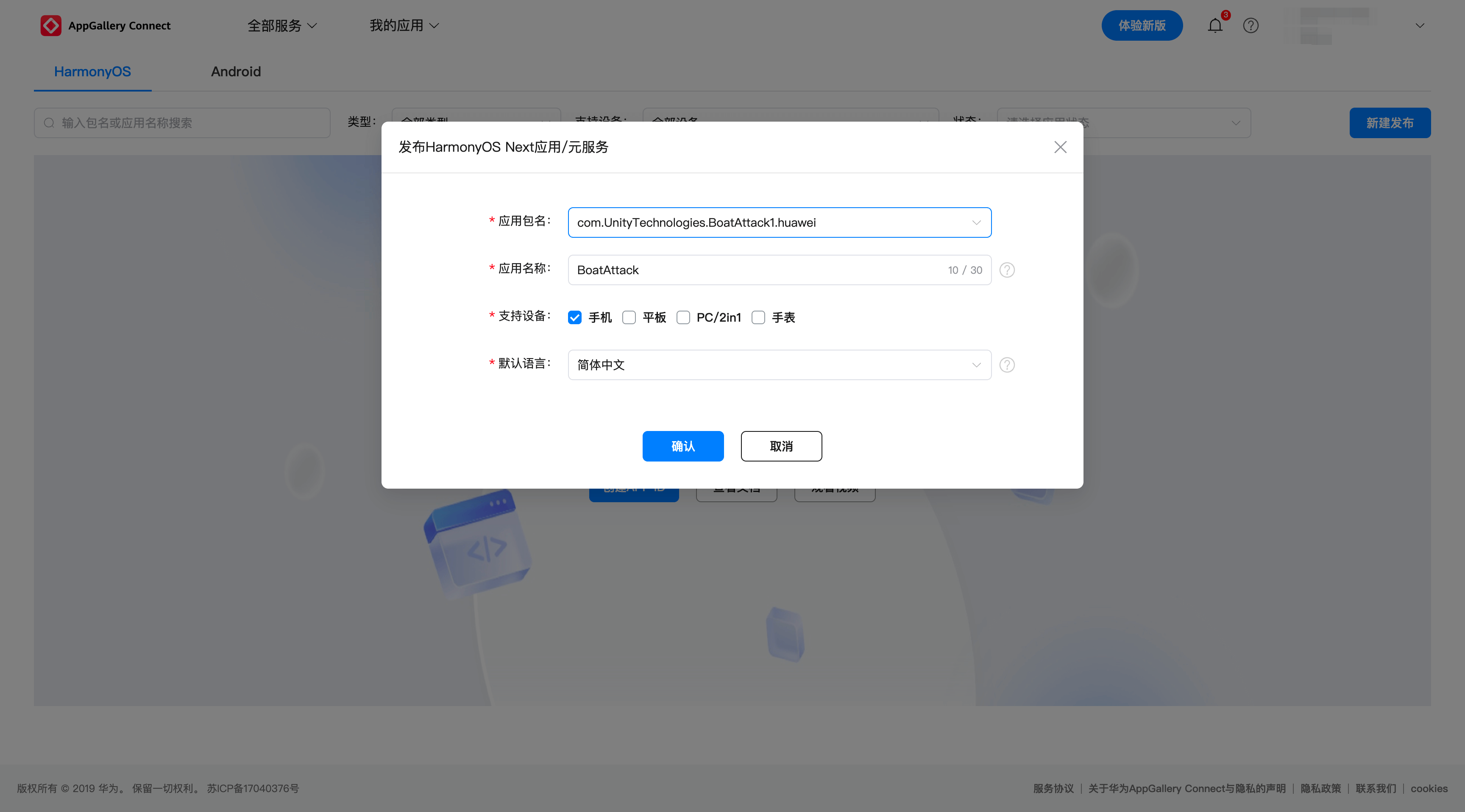Click the BoatAttack app name input field
Image resolution: width=1465 pixels, height=812 pixels.
point(756,270)
